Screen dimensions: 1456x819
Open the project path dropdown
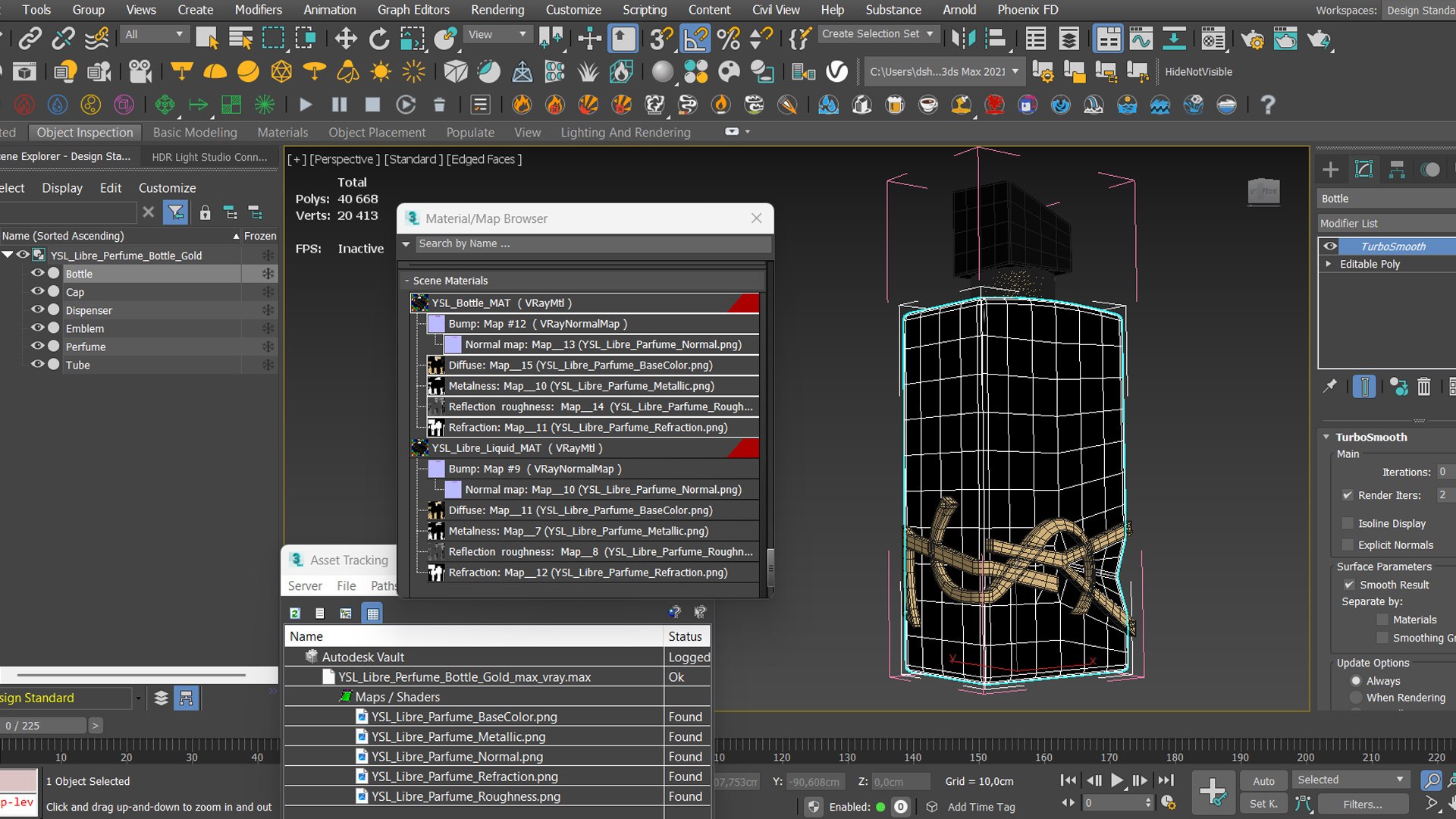pyautogui.click(x=945, y=72)
